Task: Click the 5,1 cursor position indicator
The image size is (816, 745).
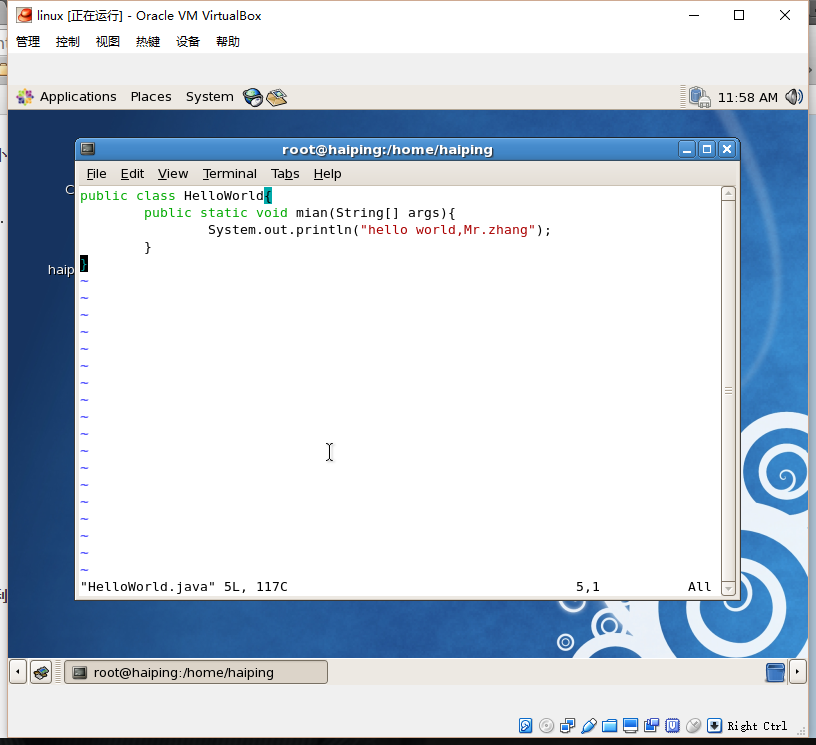Action: pyautogui.click(x=588, y=587)
